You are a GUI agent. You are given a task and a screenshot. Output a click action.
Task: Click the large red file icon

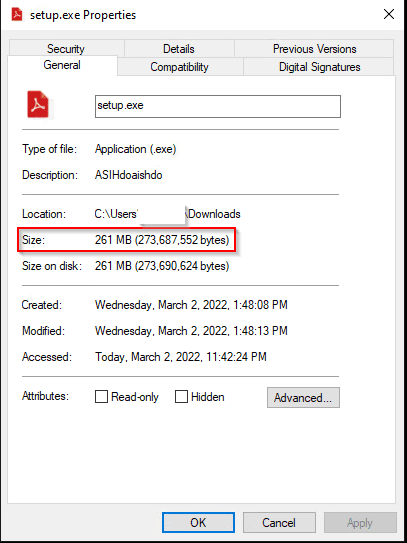38,104
